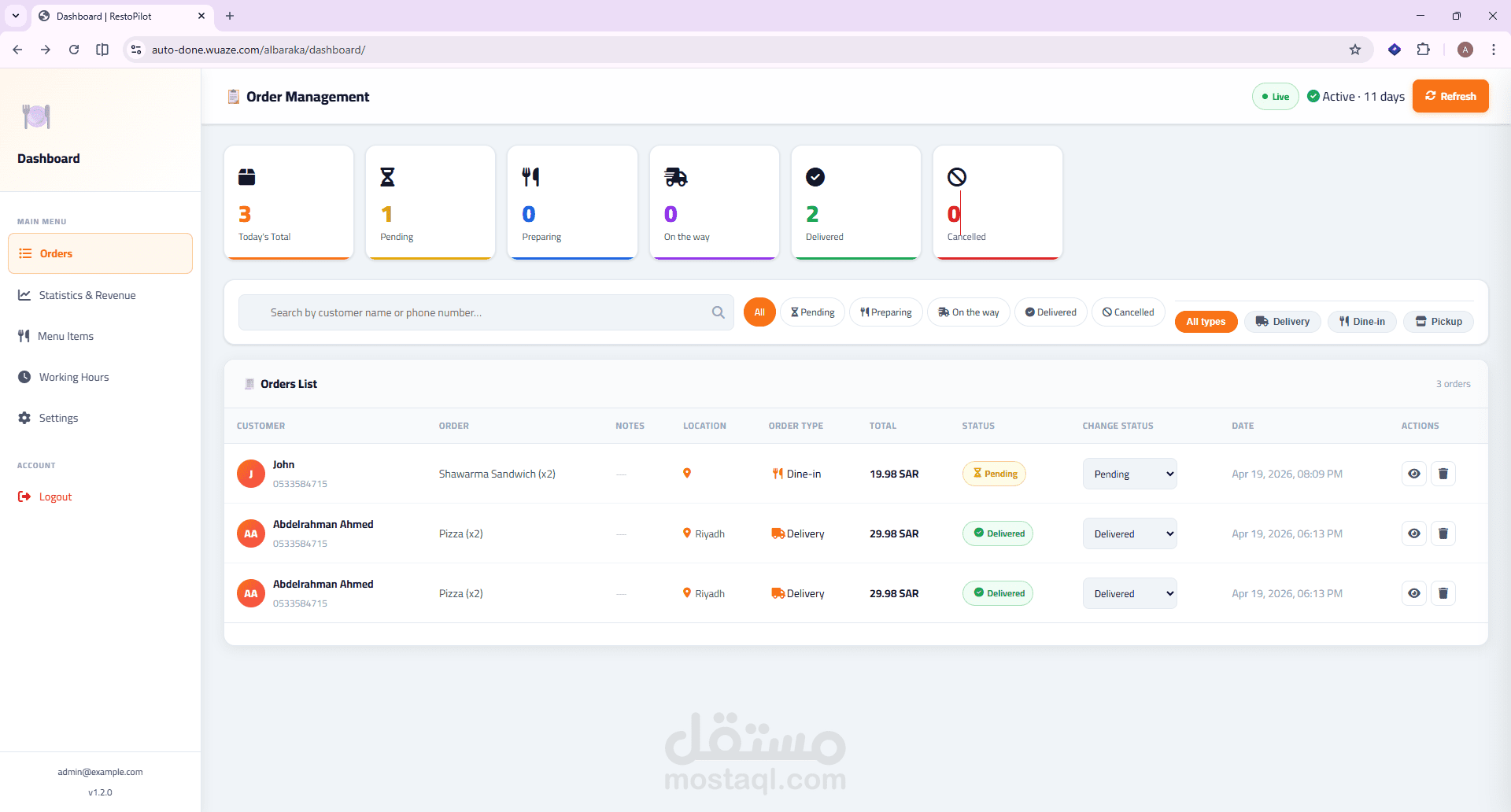Click the list icon beside Orders List heading
1511x812 pixels.
249,384
